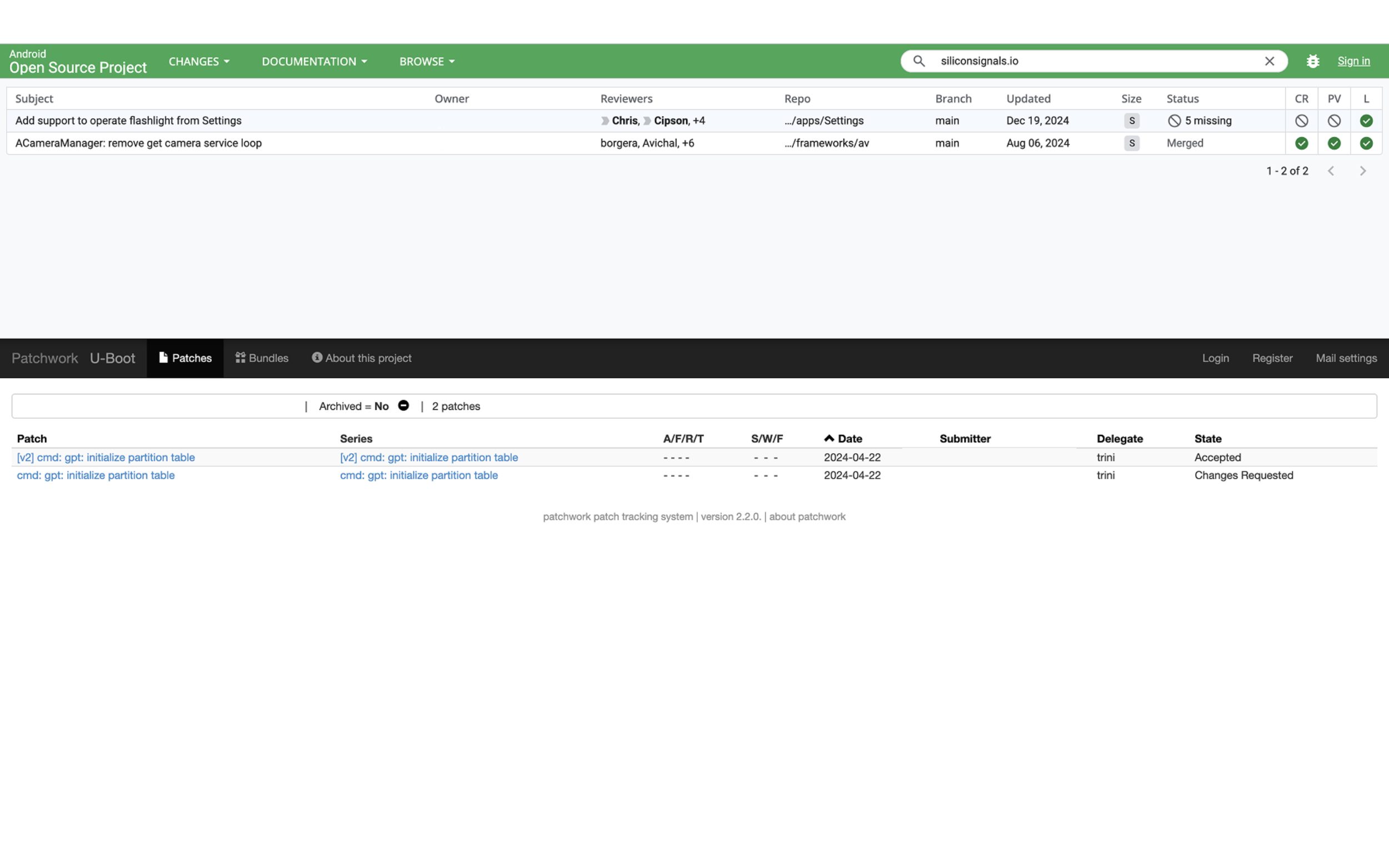Screen dimensions: 1389x868
Task: Open the DOCUMENTATION dropdown menu
Action: click(x=314, y=62)
